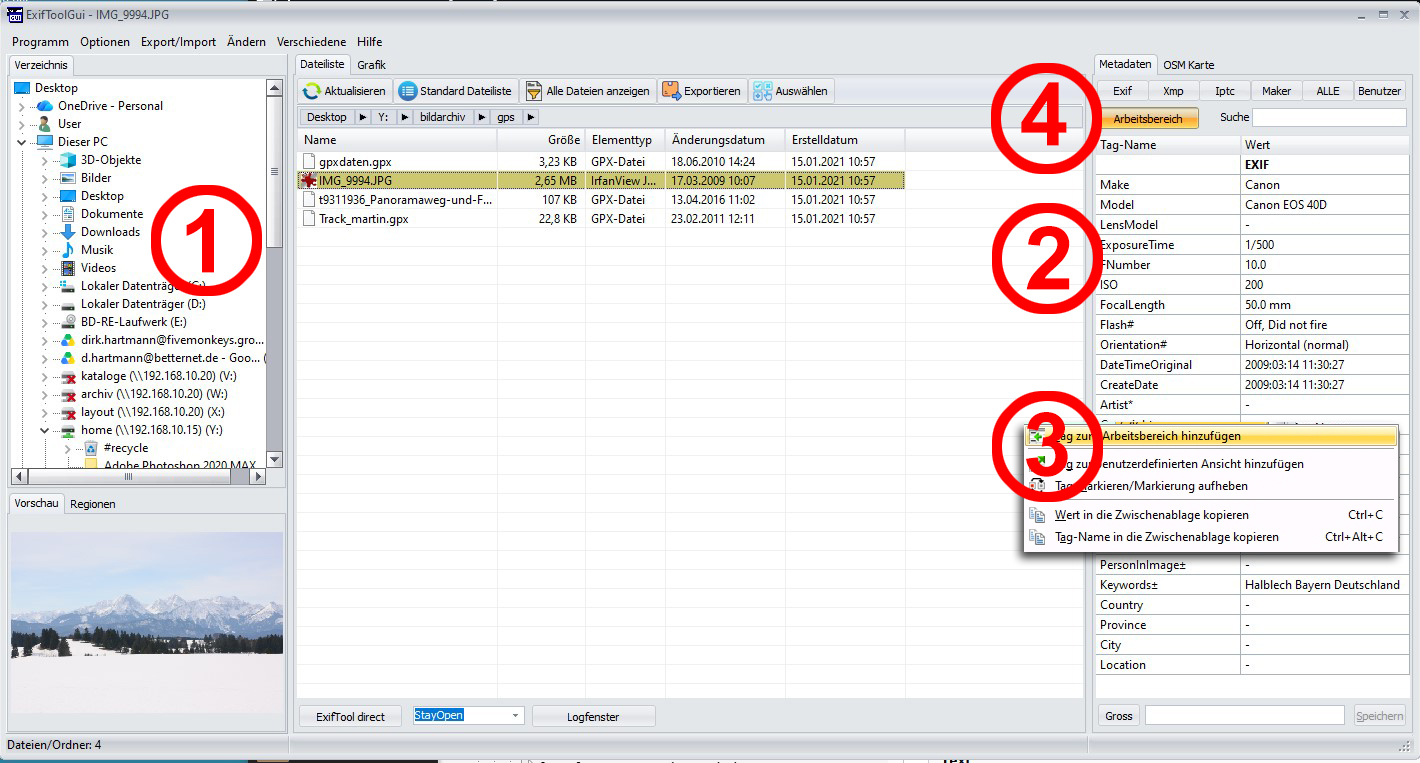Viewport: 1420px width, 763px height.
Task: Select the IMG_9994.JPG file icon
Action: 309,181
